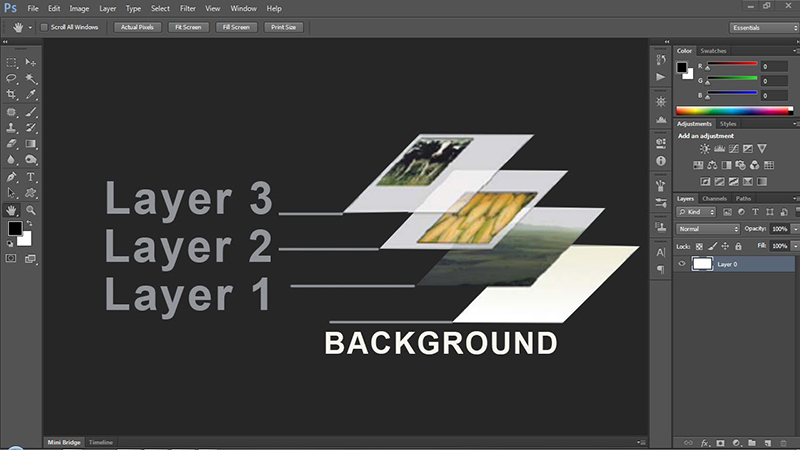
Task: Open the Color panel options menu
Action: 795,51
